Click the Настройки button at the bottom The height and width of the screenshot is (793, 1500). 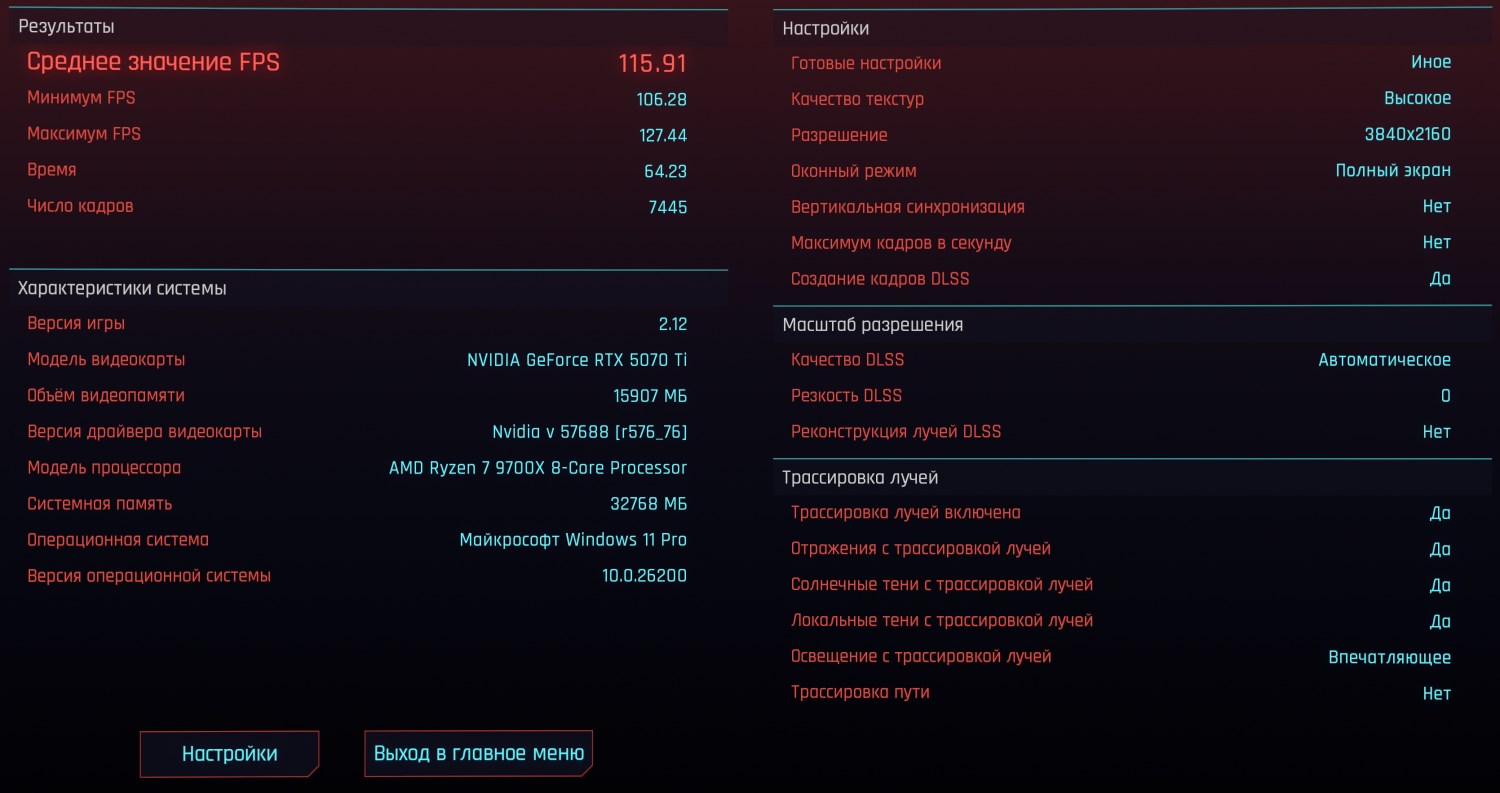[229, 754]
